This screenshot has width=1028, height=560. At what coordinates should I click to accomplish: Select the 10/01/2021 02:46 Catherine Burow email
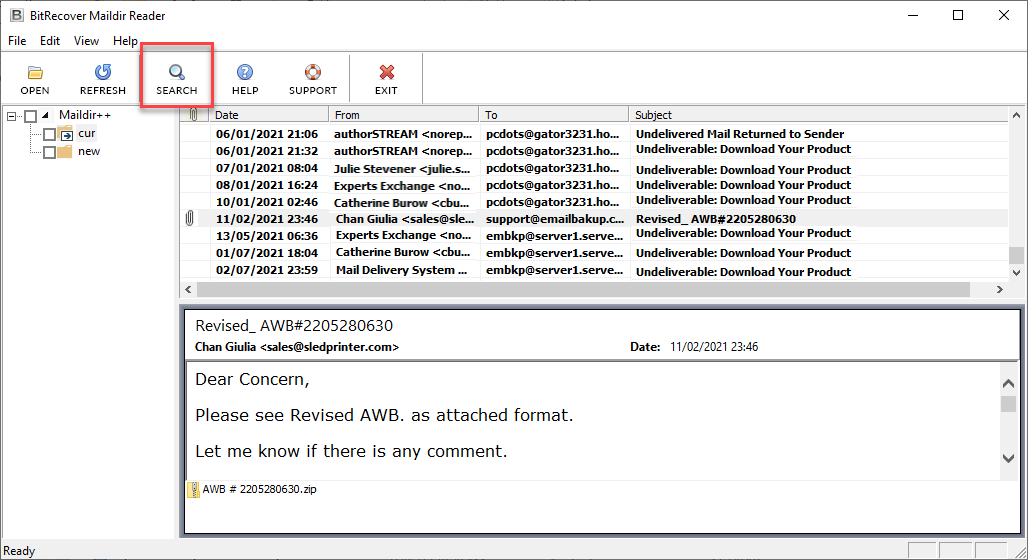tap(594, 202)
